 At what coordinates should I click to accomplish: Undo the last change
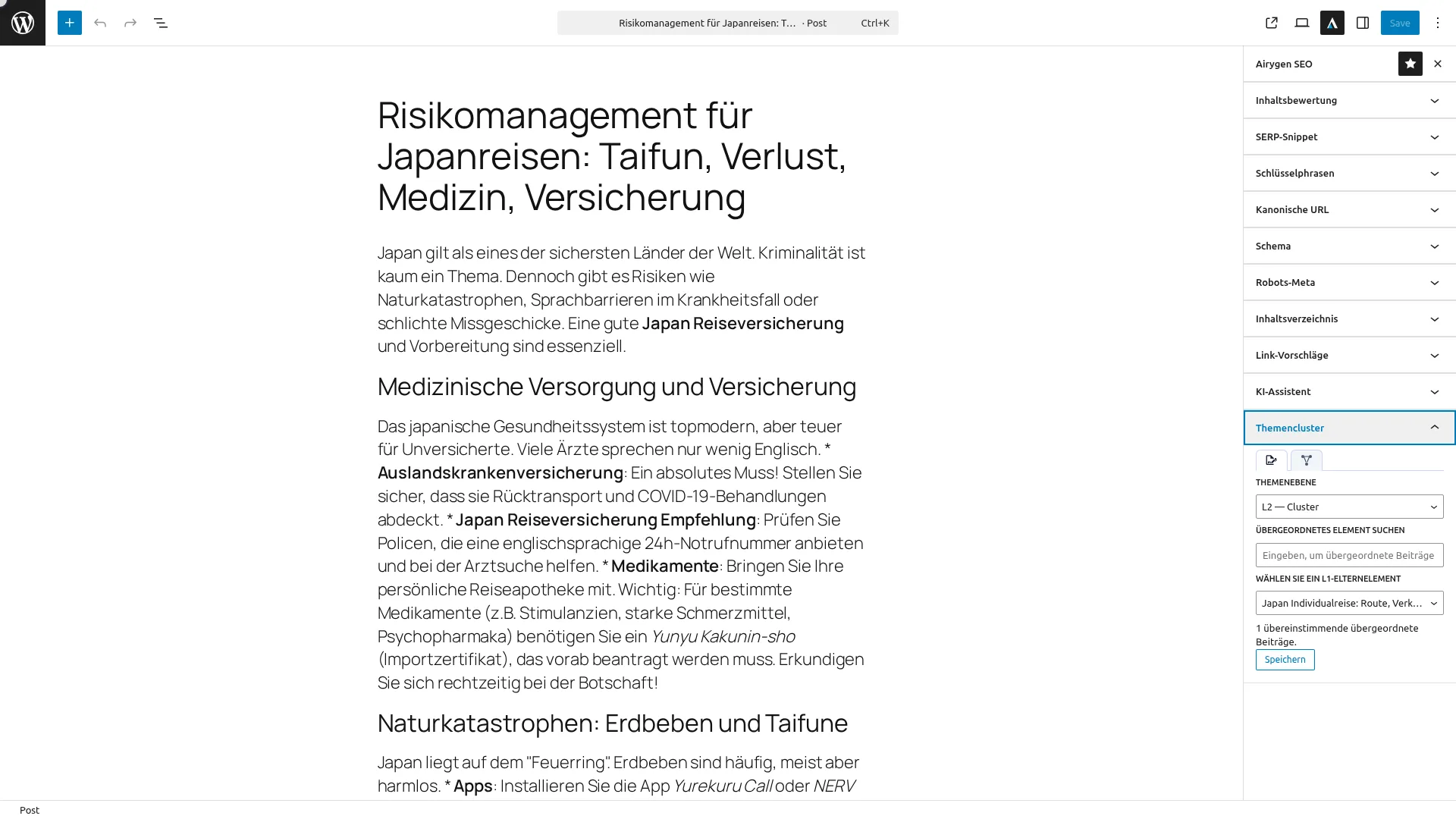[100, 23]
